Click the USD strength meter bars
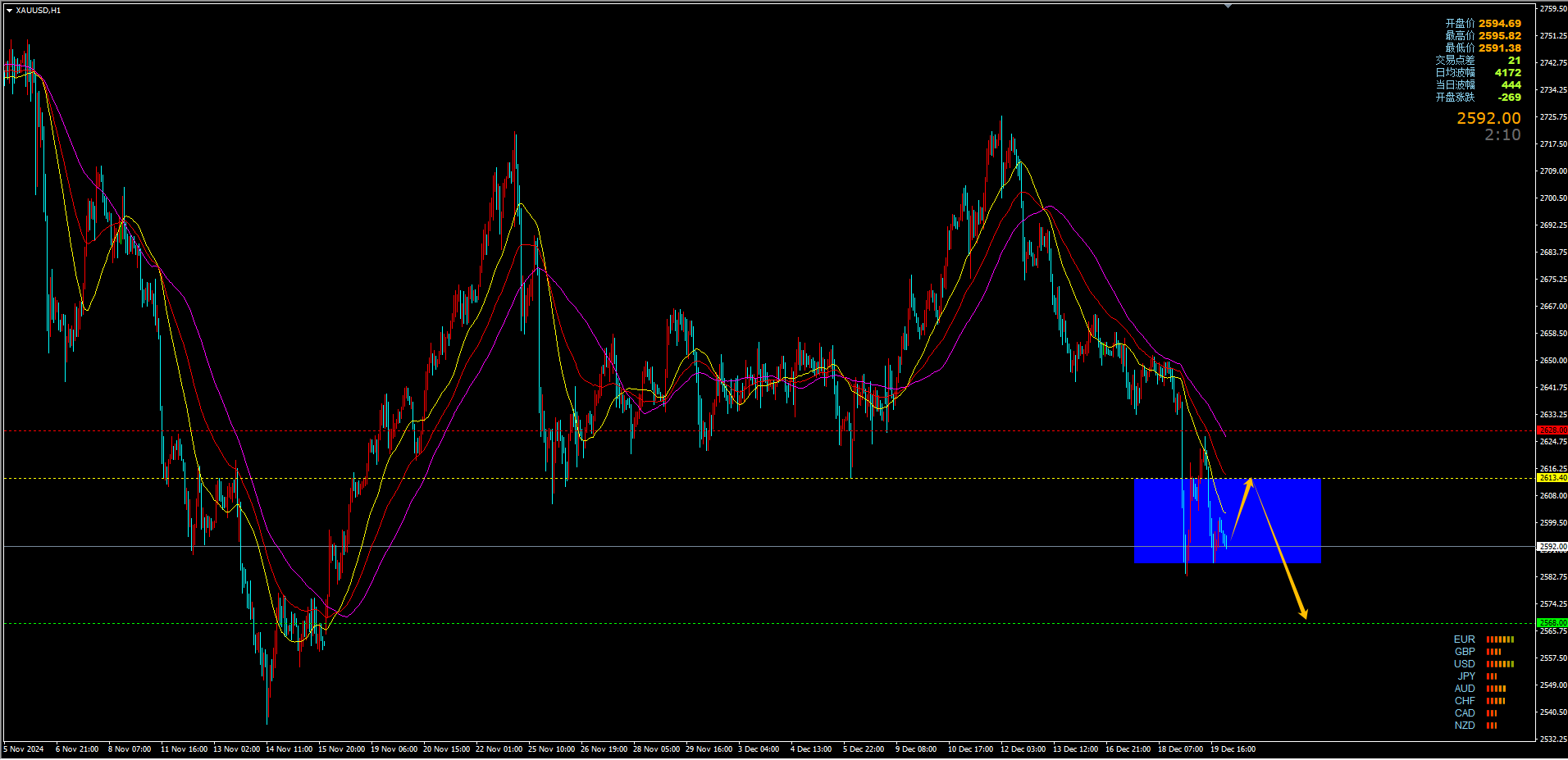This screenshot has width=1568, height=760. coord(1500,664)
